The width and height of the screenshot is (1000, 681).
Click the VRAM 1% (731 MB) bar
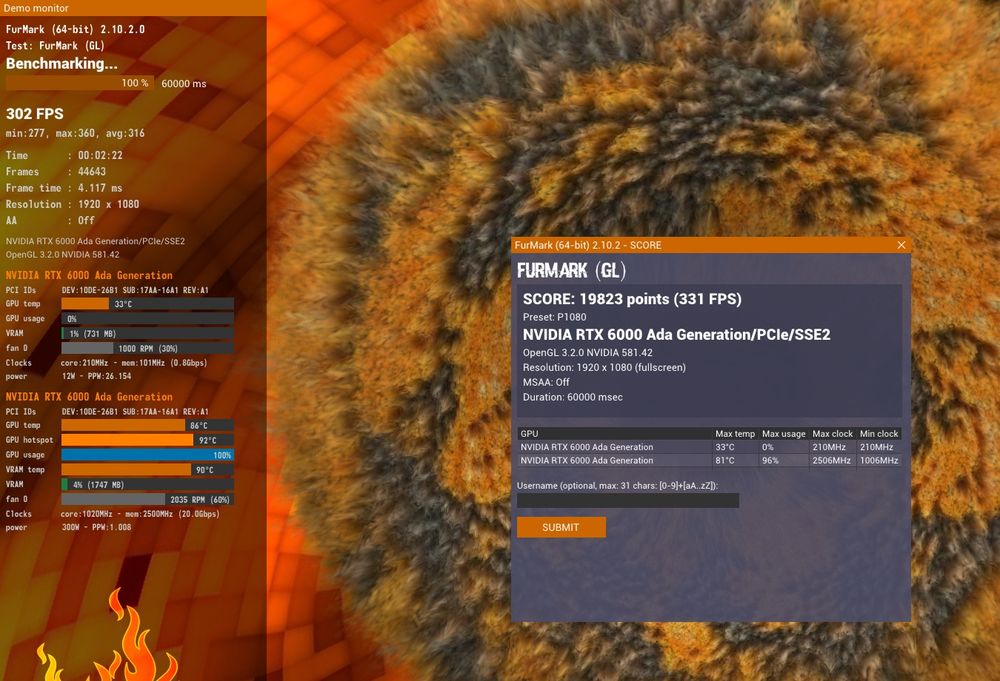point(147,333)
